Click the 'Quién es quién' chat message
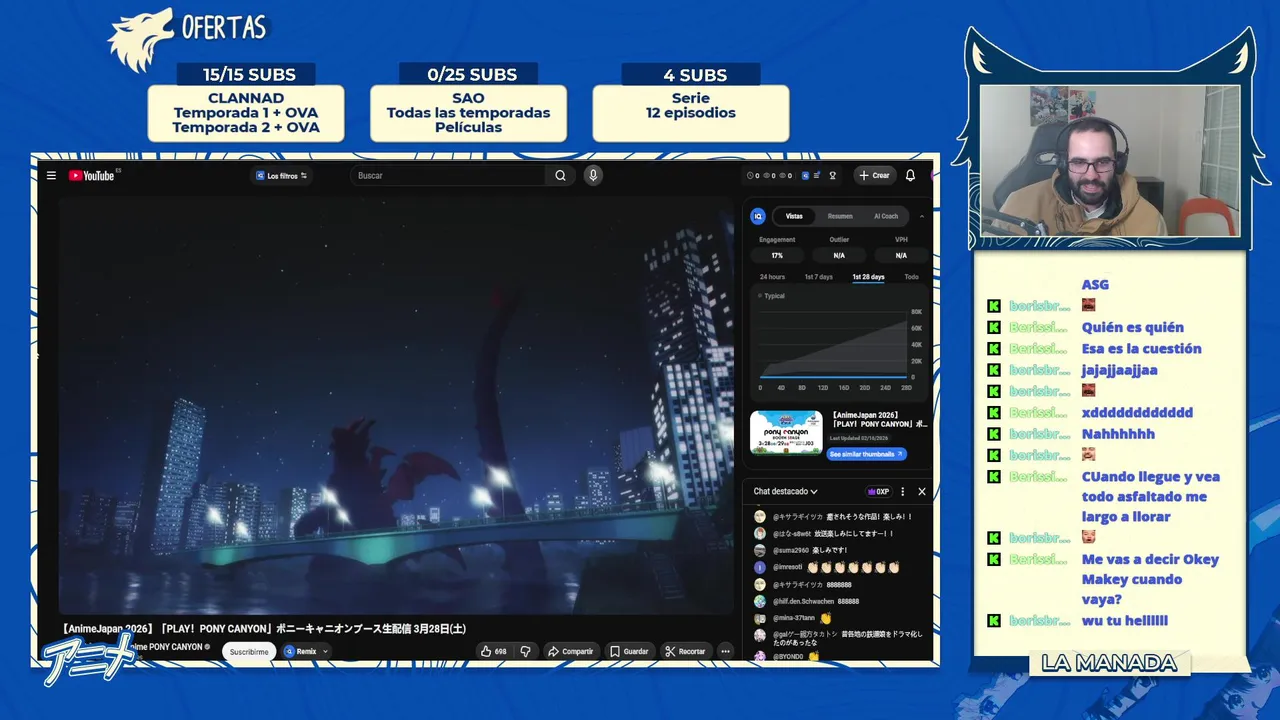 point(1132,327)
